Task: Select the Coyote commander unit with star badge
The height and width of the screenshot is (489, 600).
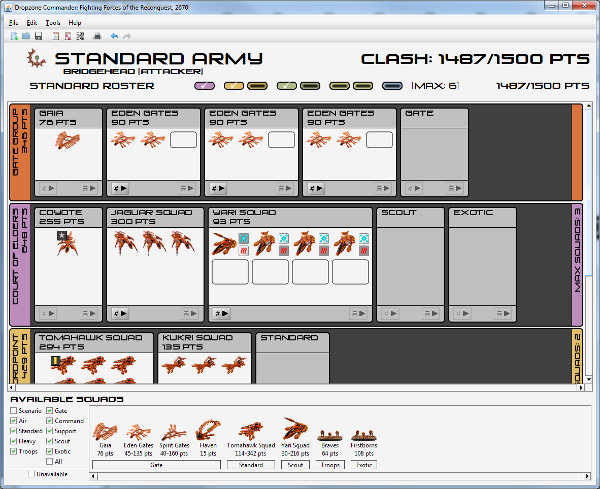Action: coord(67,243)
